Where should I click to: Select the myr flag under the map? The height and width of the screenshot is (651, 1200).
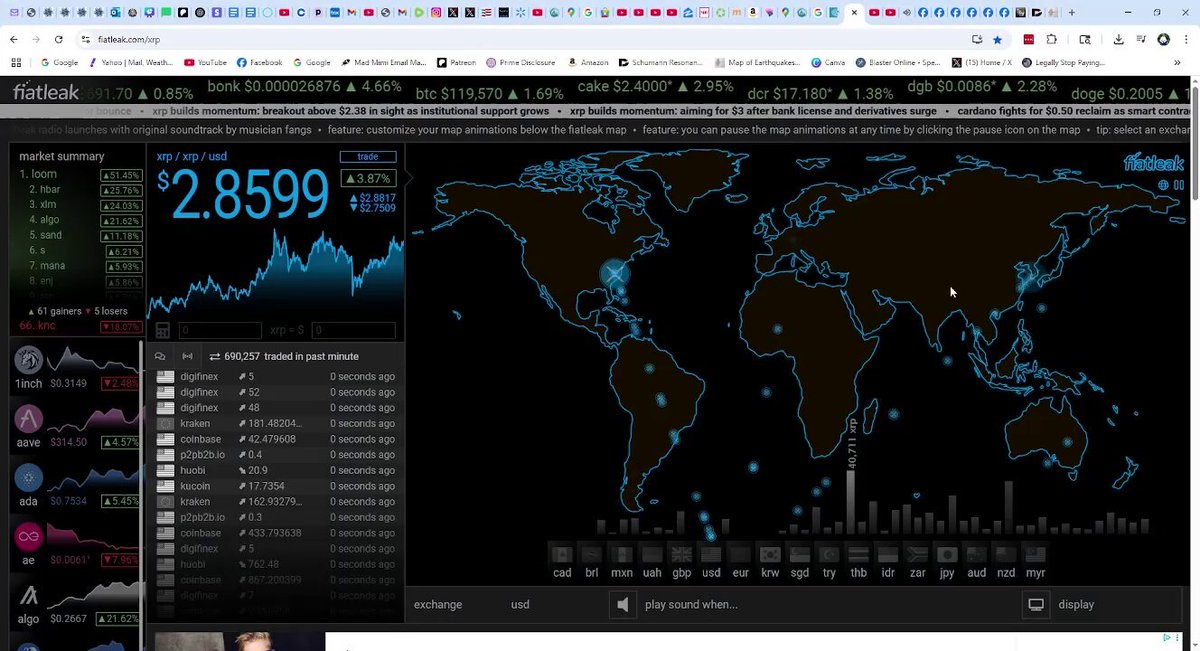pos(1035,554)
